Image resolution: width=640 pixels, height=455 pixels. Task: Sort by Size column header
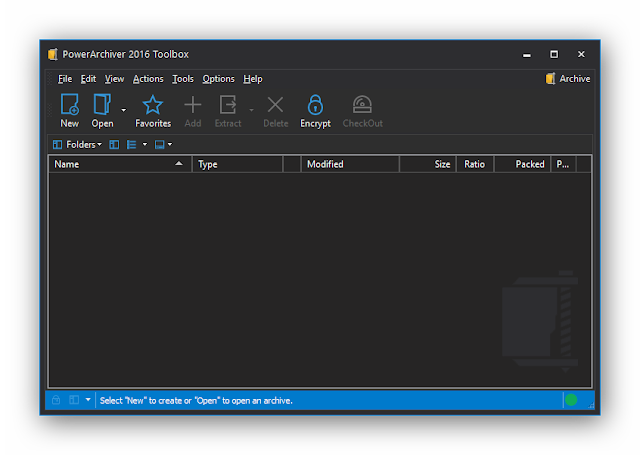click(428, 164)
